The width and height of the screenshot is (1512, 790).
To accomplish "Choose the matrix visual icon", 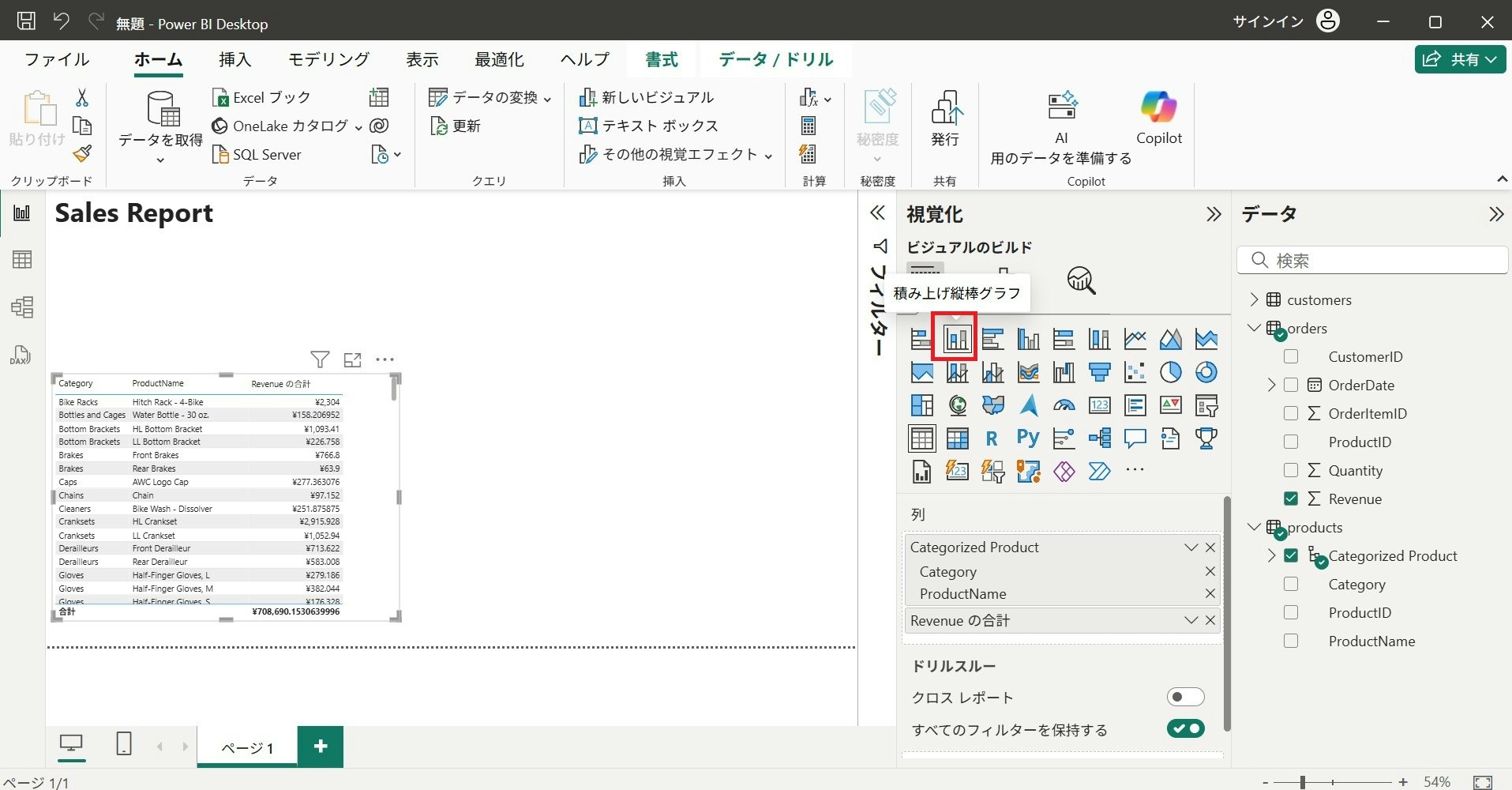I will (957, 438).
